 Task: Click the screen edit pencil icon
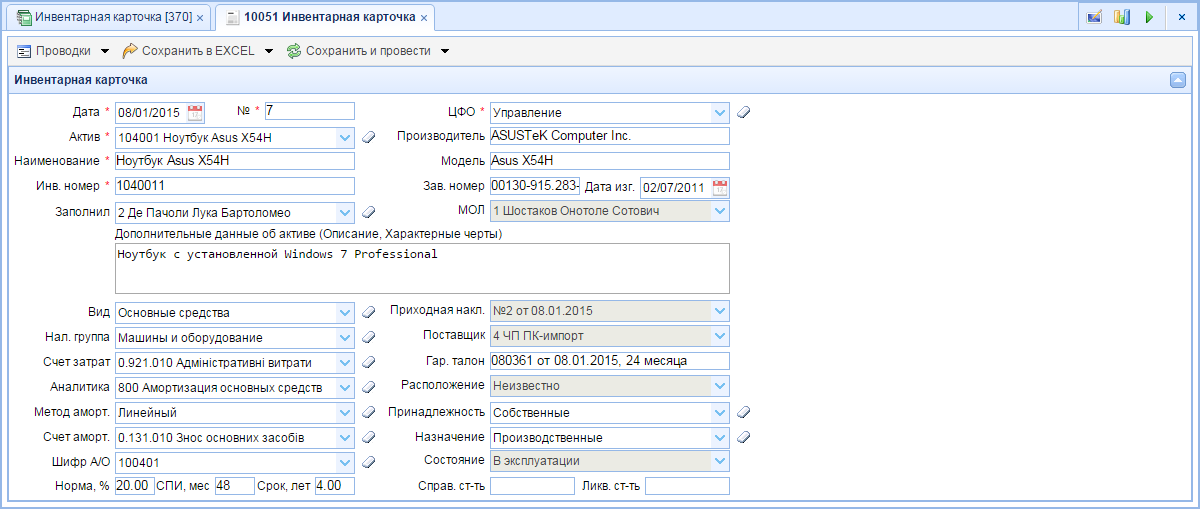click(1095, 17)
